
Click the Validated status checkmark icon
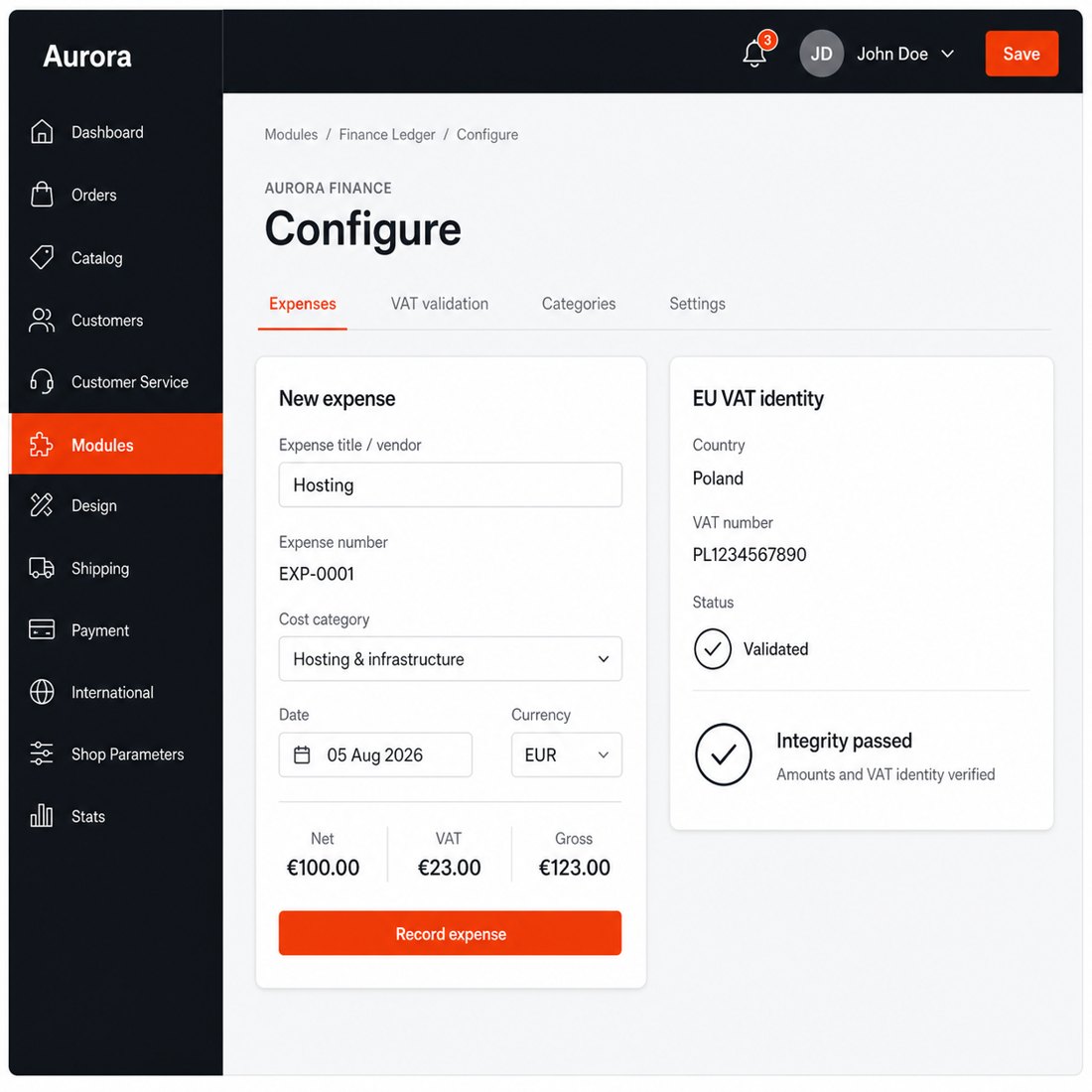tap(713, 649)
